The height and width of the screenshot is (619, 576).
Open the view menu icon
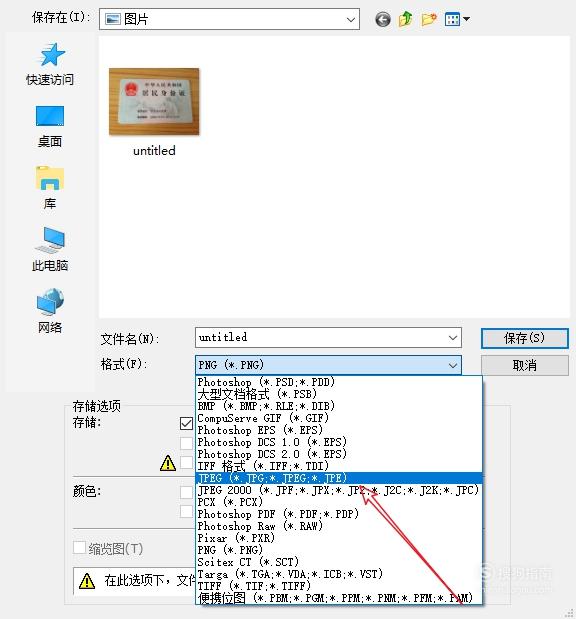(x=457, y=19)
